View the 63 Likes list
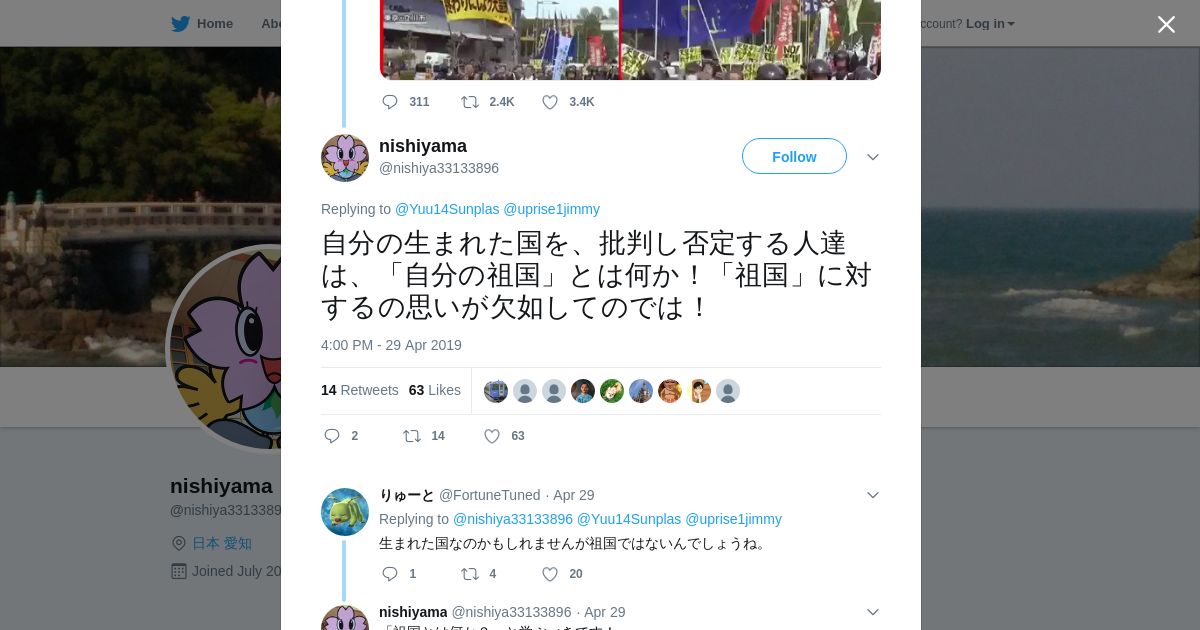This screenshot has width=1200, height=630. coord(435,390)
